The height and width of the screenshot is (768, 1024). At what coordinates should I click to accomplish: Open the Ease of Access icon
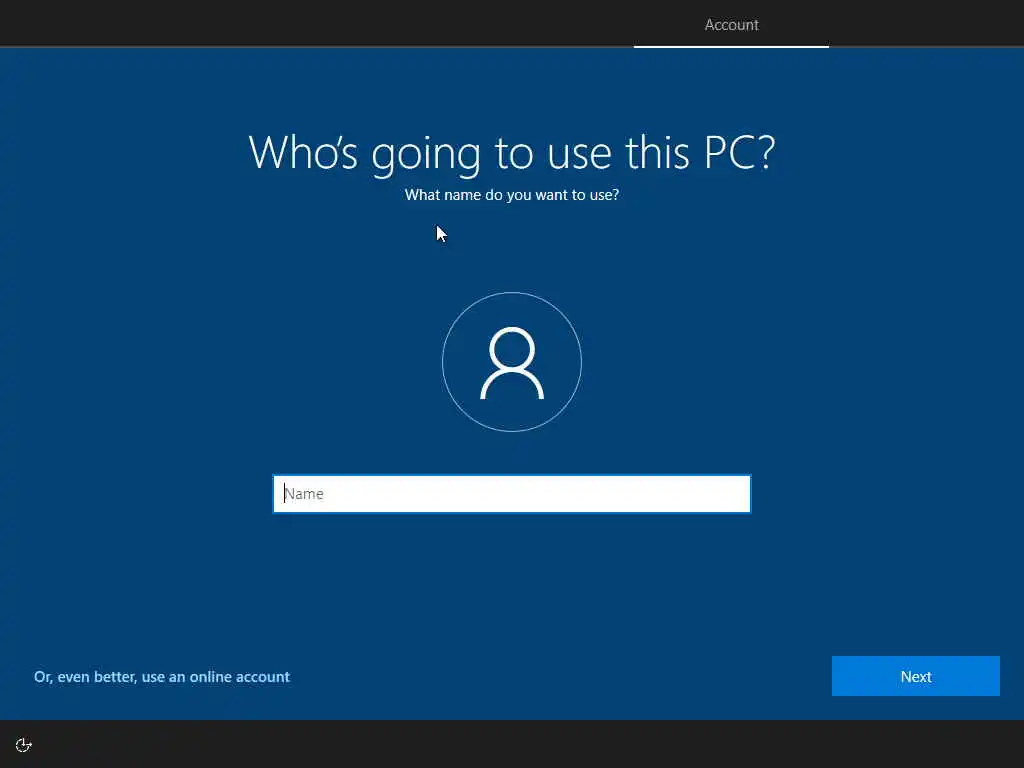click(x=24, y=745)
